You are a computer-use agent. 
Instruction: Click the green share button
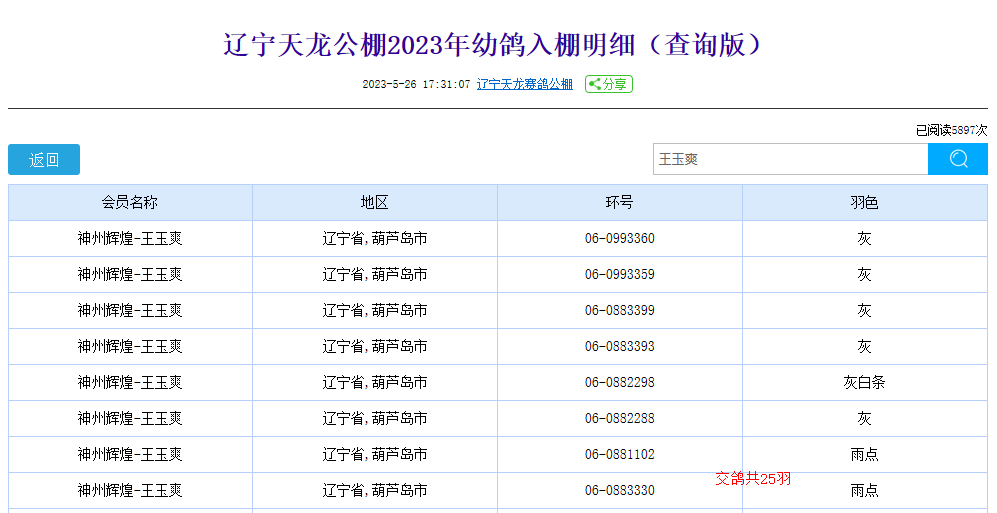point(609,85)
